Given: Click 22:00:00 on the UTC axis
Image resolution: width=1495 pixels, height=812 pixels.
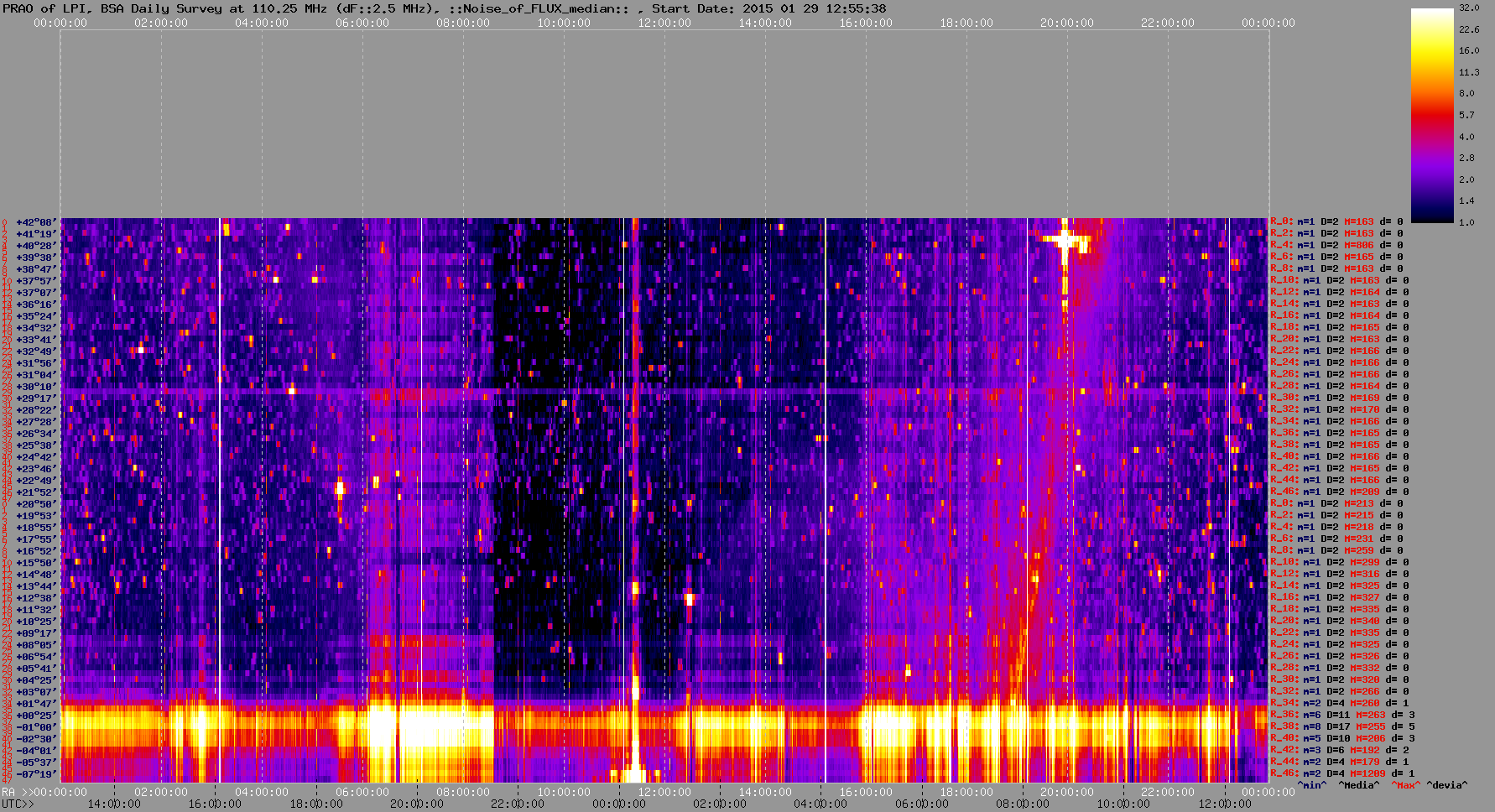Looking at the screenshot, I should (518, 804).
